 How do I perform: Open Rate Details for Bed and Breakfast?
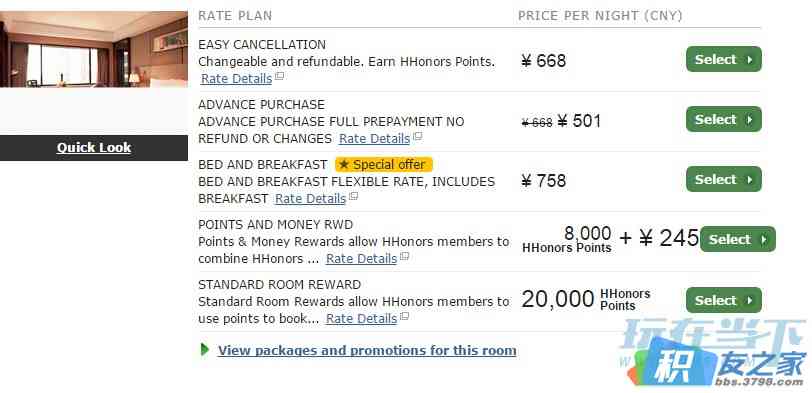click(310, 199)
